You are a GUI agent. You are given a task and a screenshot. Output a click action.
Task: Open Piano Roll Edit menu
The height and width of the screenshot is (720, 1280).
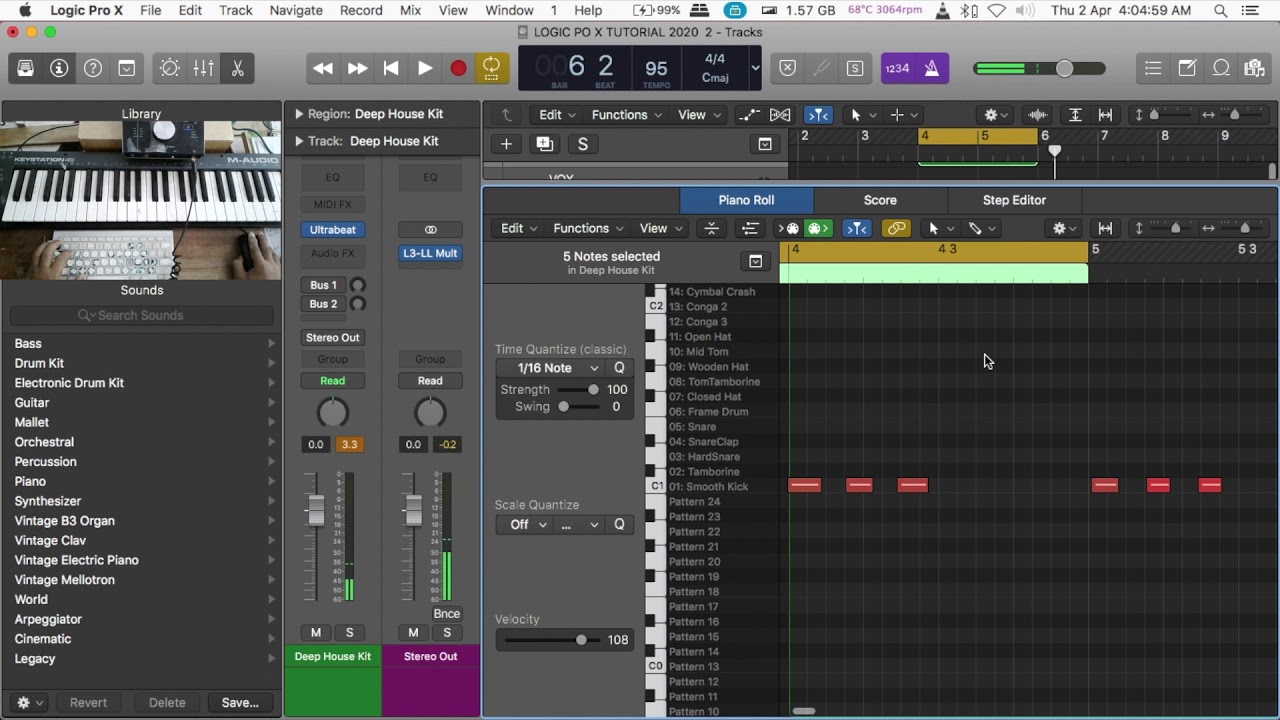[519, 228]
